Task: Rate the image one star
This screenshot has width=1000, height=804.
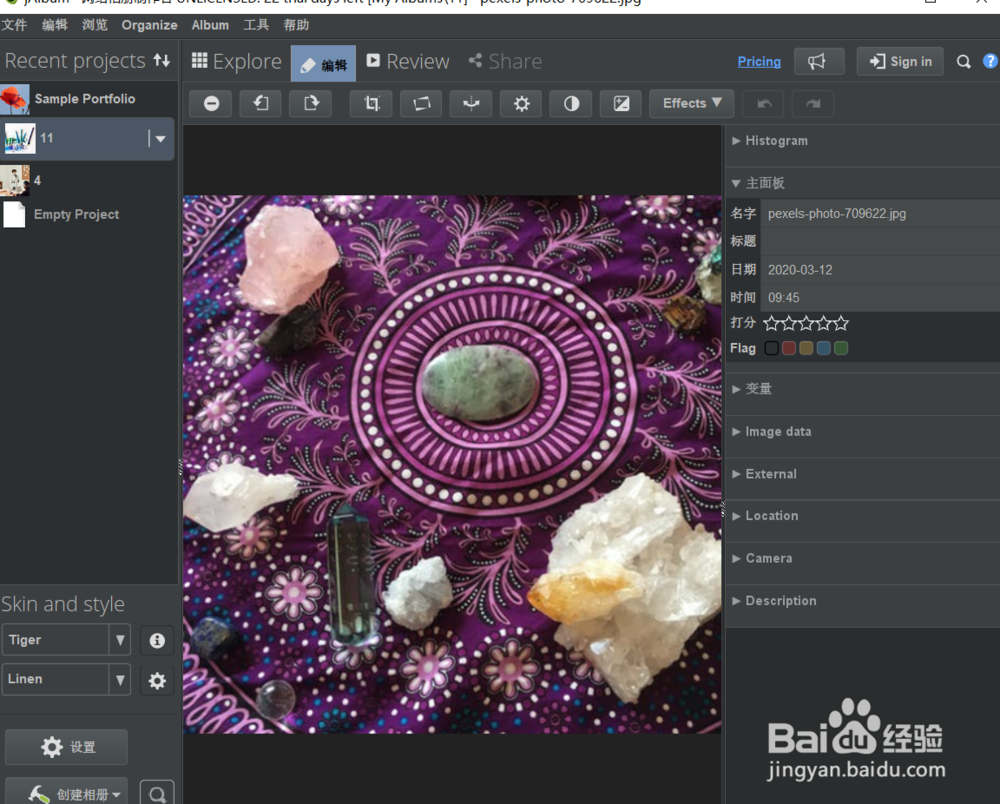Action: pos(771,323)
